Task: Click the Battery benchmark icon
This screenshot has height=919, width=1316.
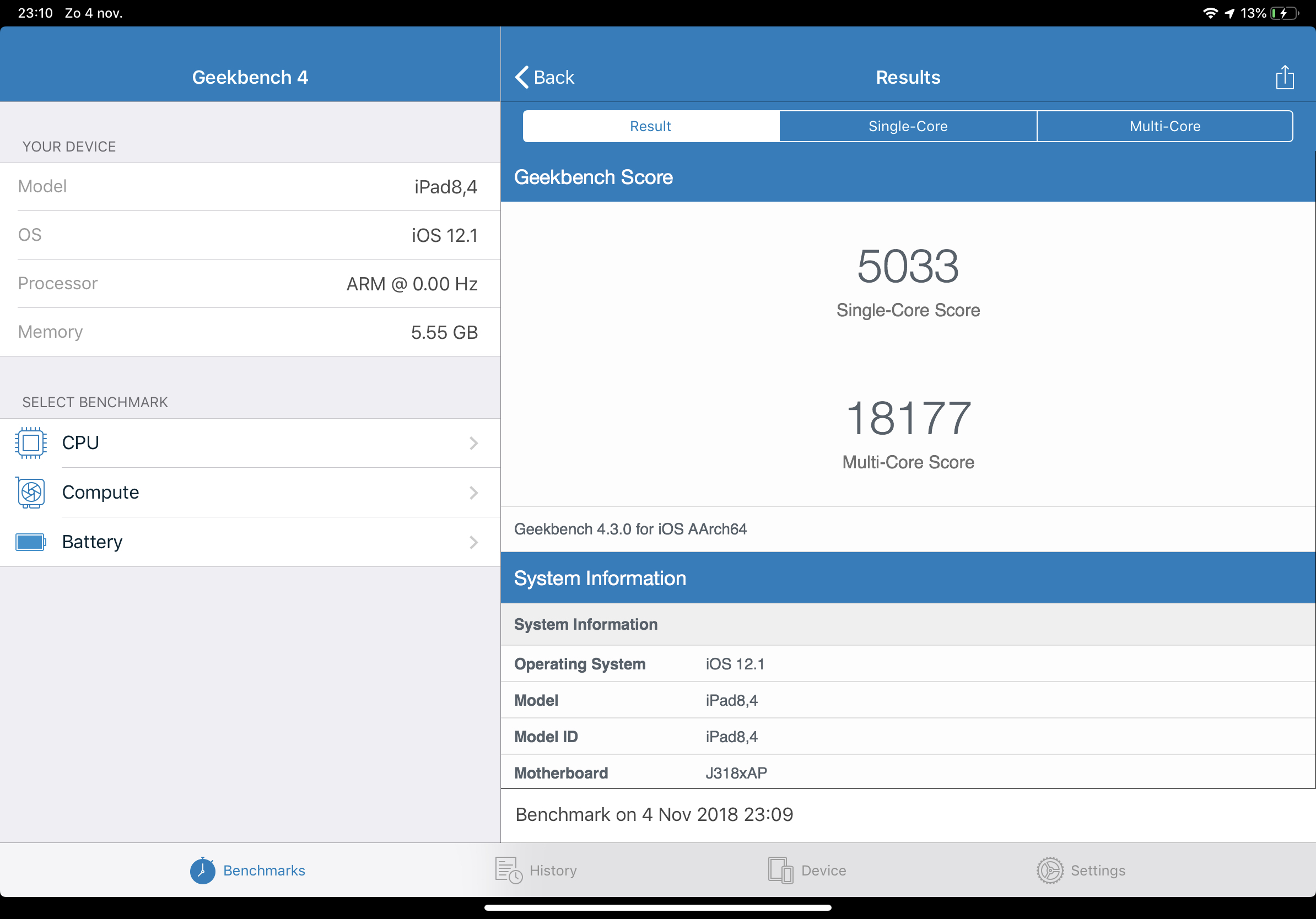Action: (30, 542)
